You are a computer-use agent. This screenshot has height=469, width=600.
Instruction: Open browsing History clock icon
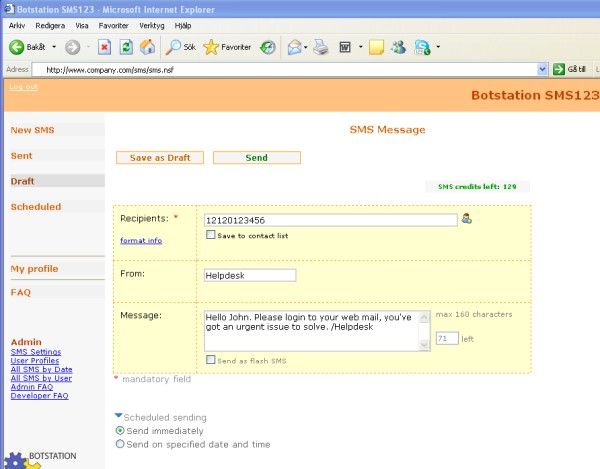(x=267, y=47)
